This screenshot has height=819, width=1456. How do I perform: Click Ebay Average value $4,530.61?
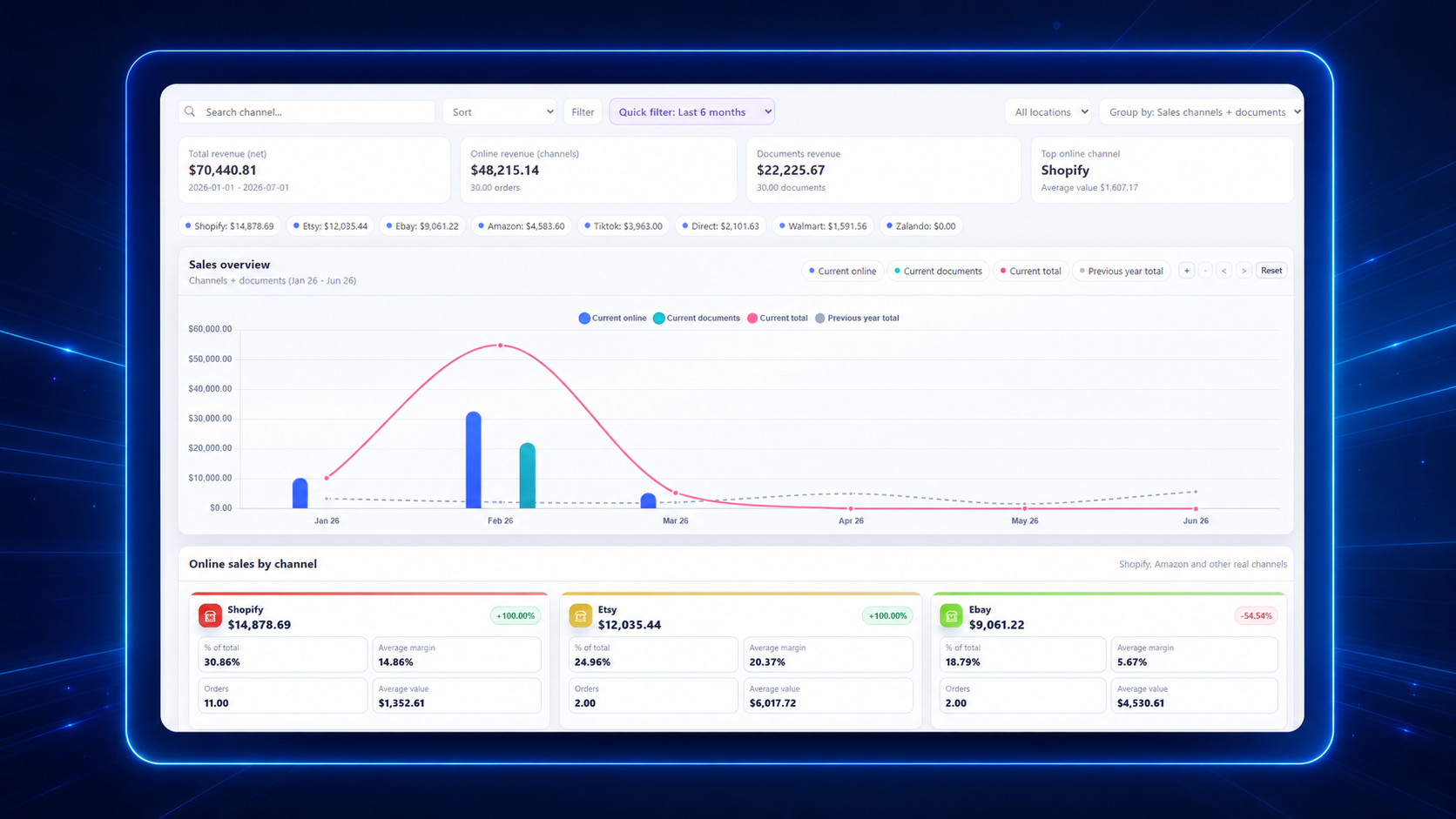point(1195,696)
